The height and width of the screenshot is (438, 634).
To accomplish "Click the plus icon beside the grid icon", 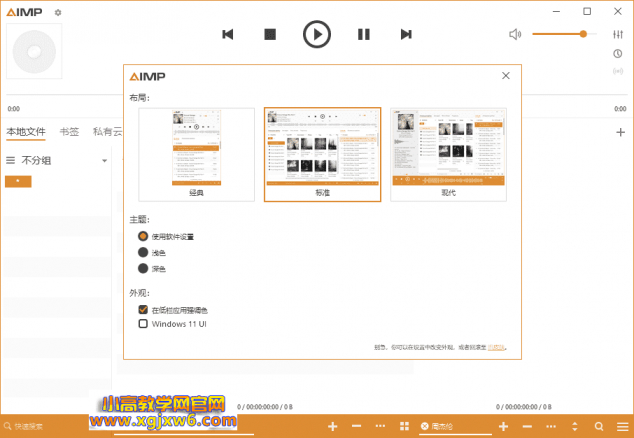I will point(332,426).
